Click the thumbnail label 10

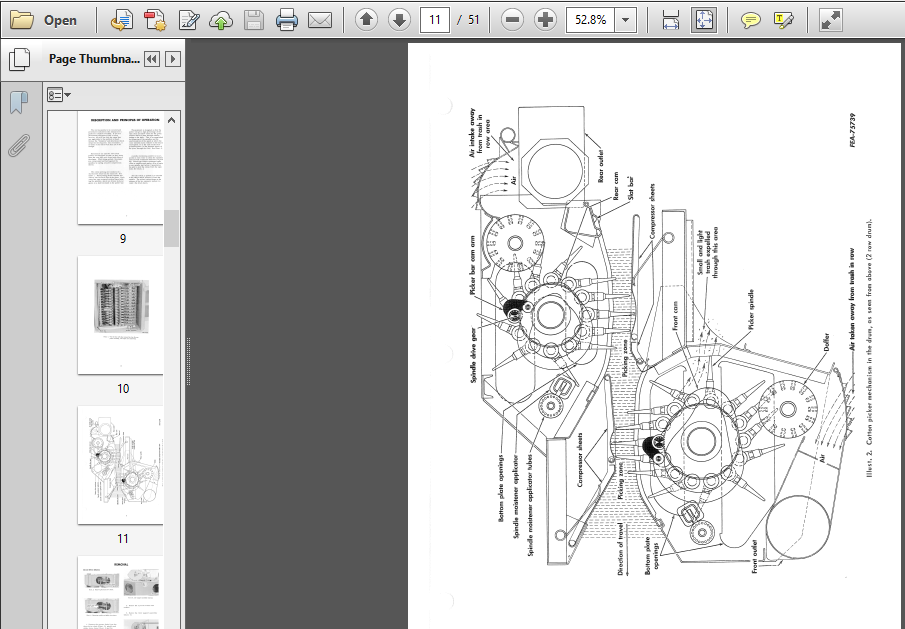[122, 388]
